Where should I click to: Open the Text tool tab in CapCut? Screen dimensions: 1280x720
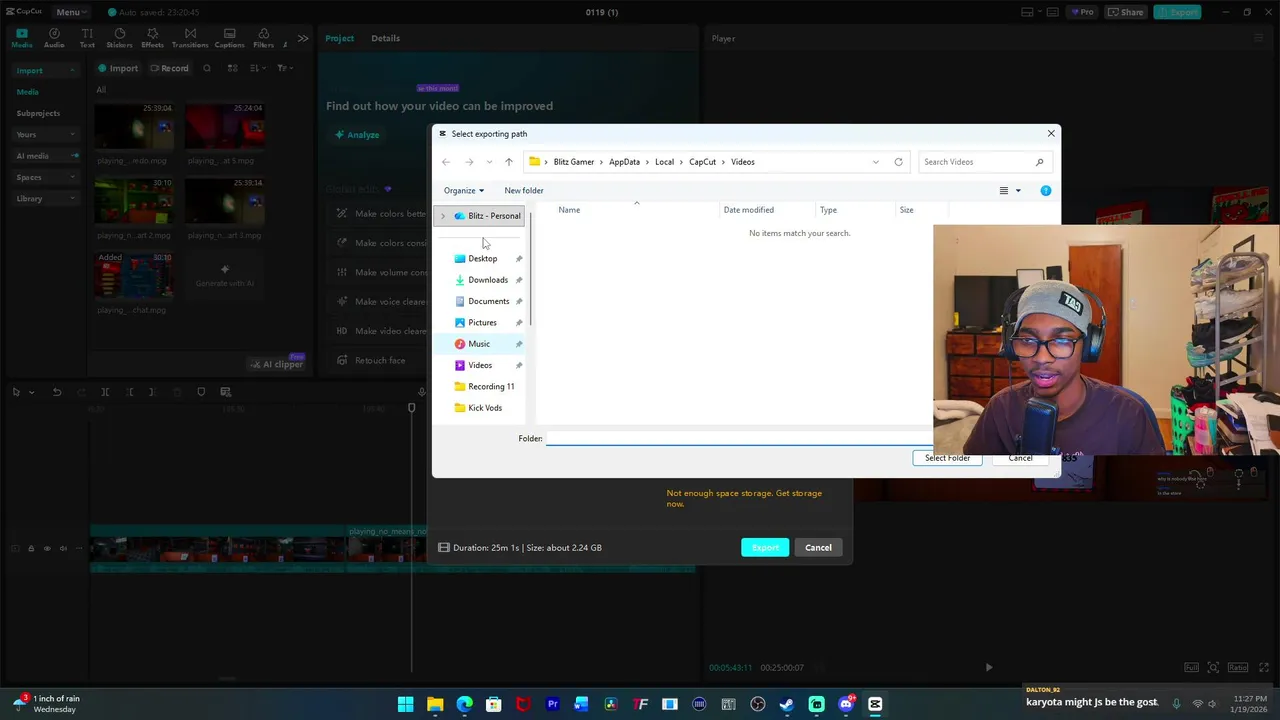(87, 38)
